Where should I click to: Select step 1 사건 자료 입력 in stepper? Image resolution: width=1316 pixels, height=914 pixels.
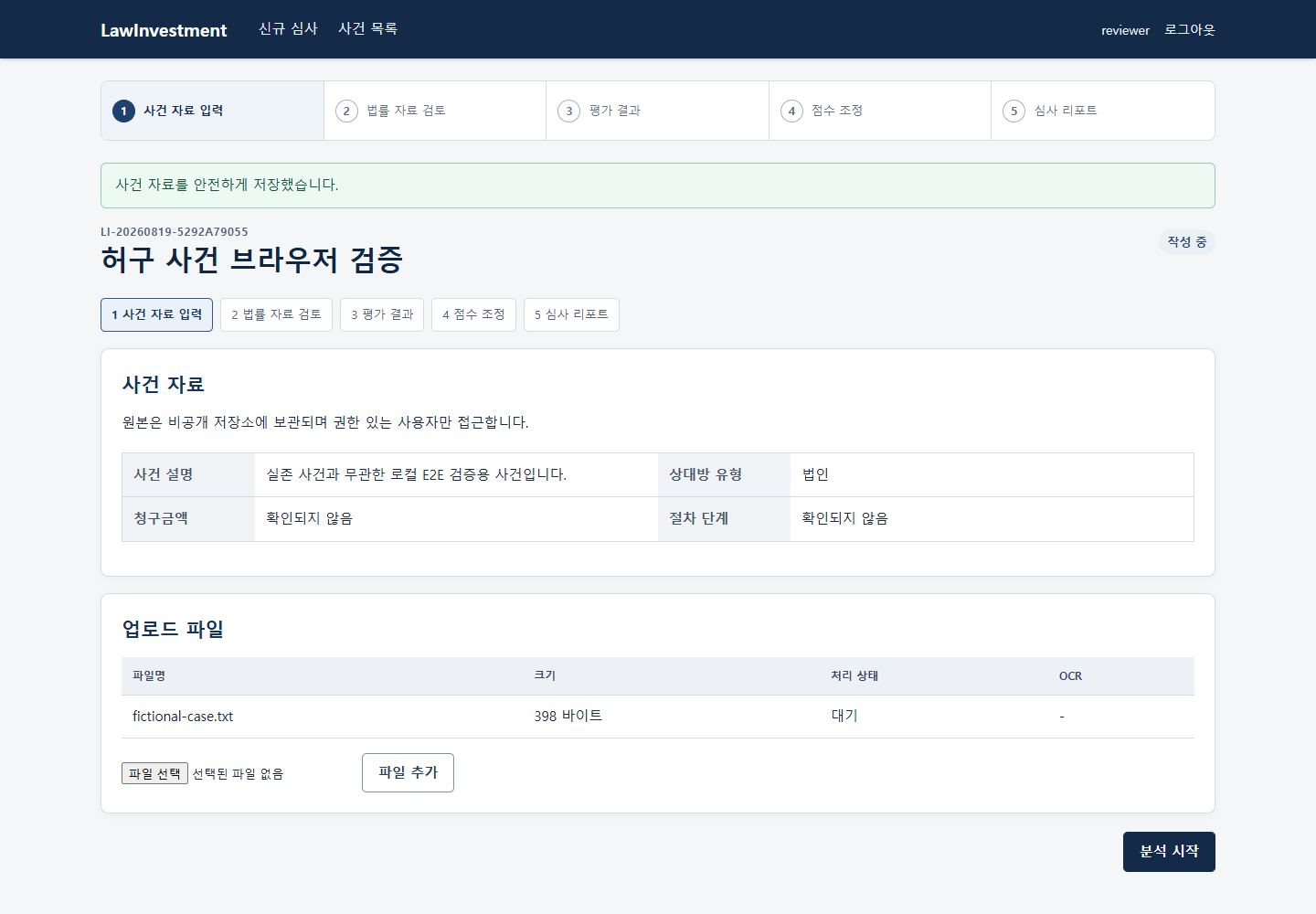212,111
